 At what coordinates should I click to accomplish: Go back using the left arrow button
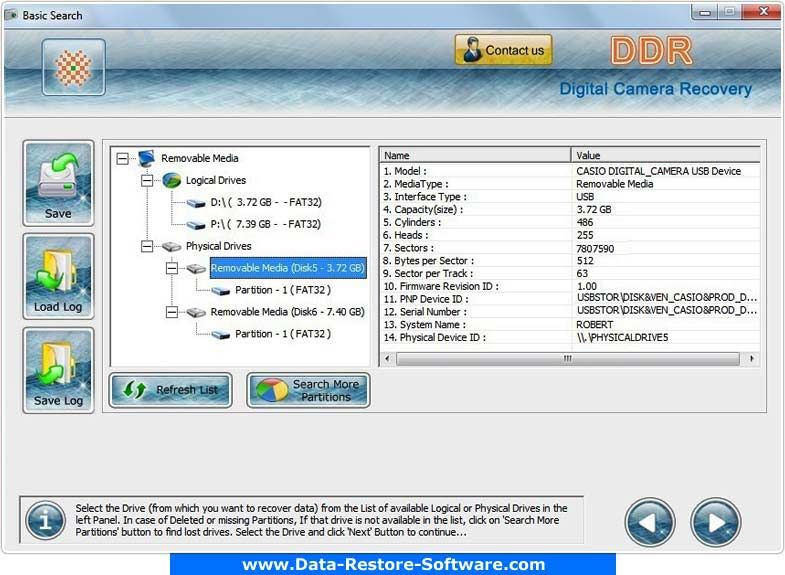[649, 521]
